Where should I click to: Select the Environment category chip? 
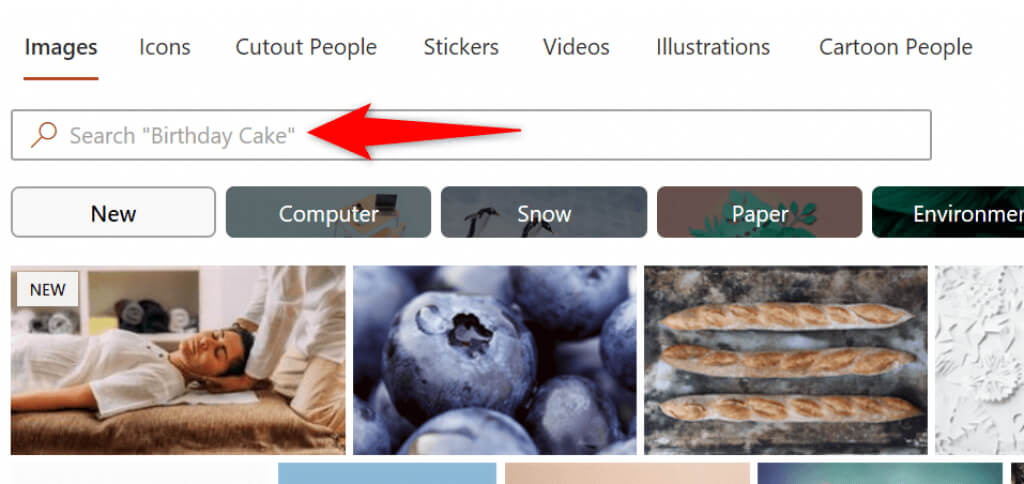coord(948,212)
